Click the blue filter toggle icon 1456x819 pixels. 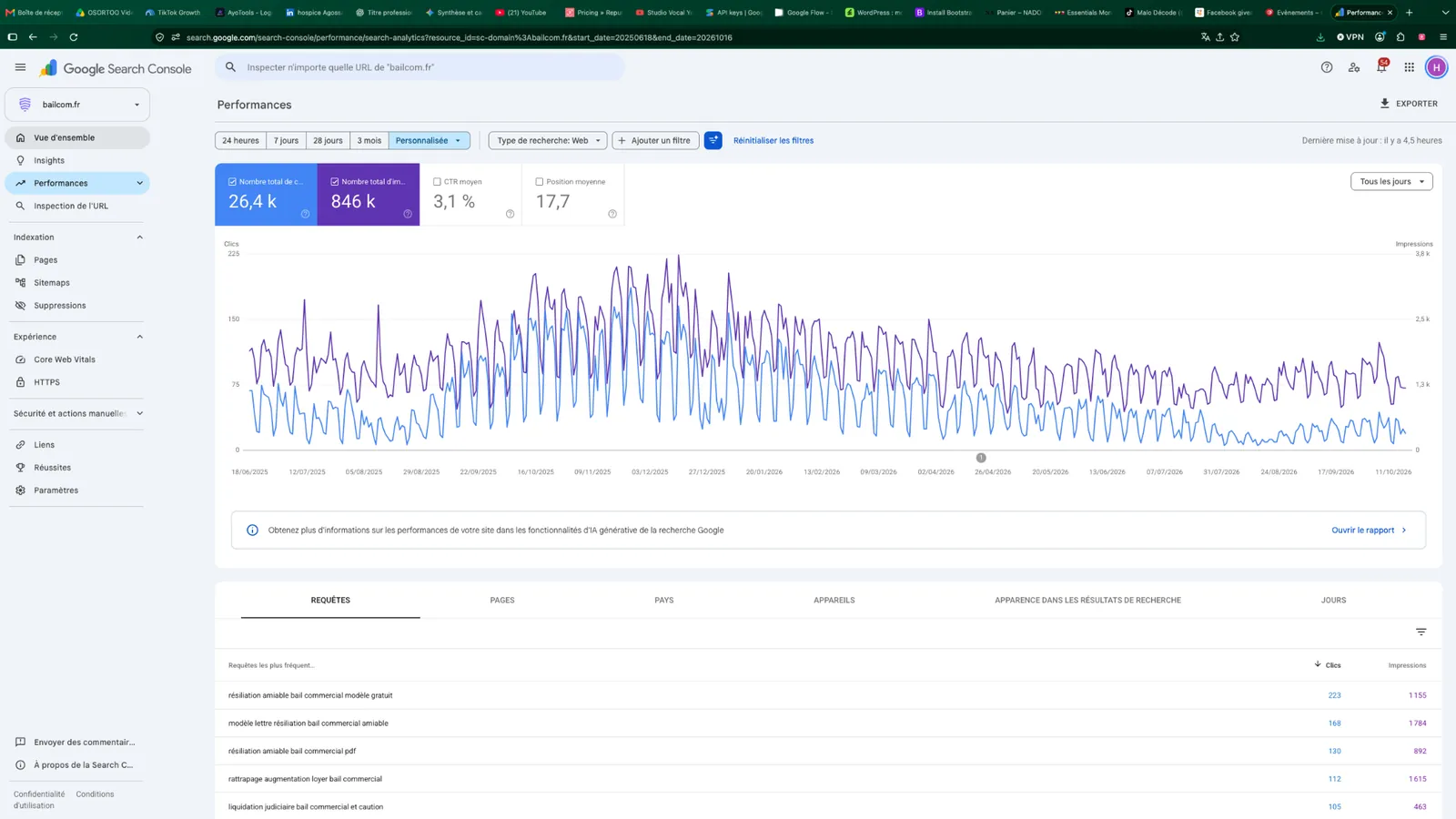(x=713, y=140)
